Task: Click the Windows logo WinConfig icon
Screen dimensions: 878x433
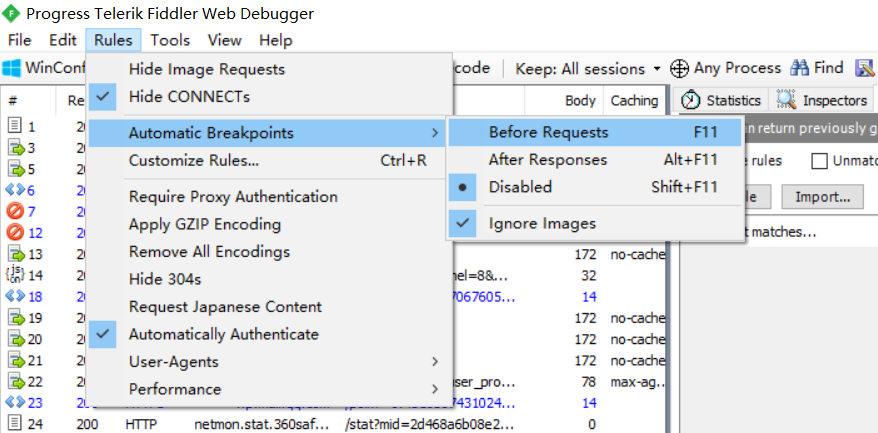Action: coord(11,68)
